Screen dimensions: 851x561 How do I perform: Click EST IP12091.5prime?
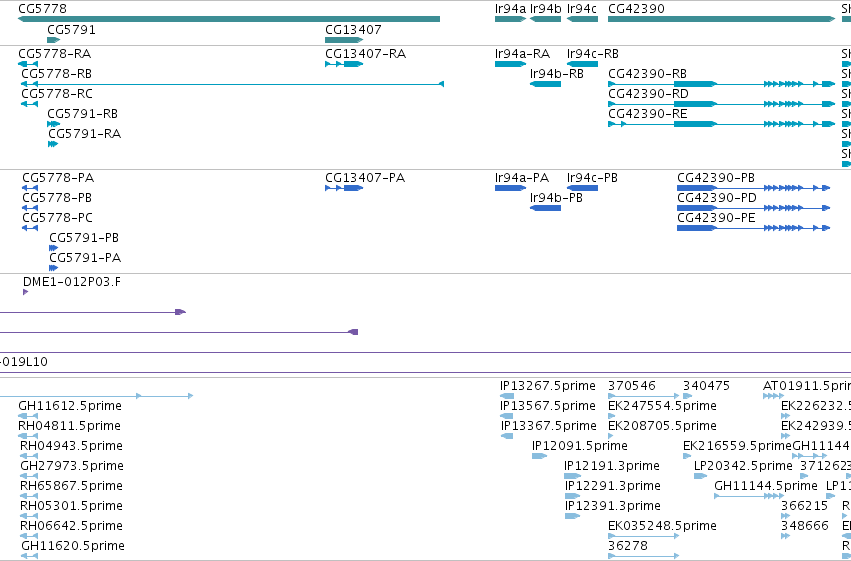(539, 456)
